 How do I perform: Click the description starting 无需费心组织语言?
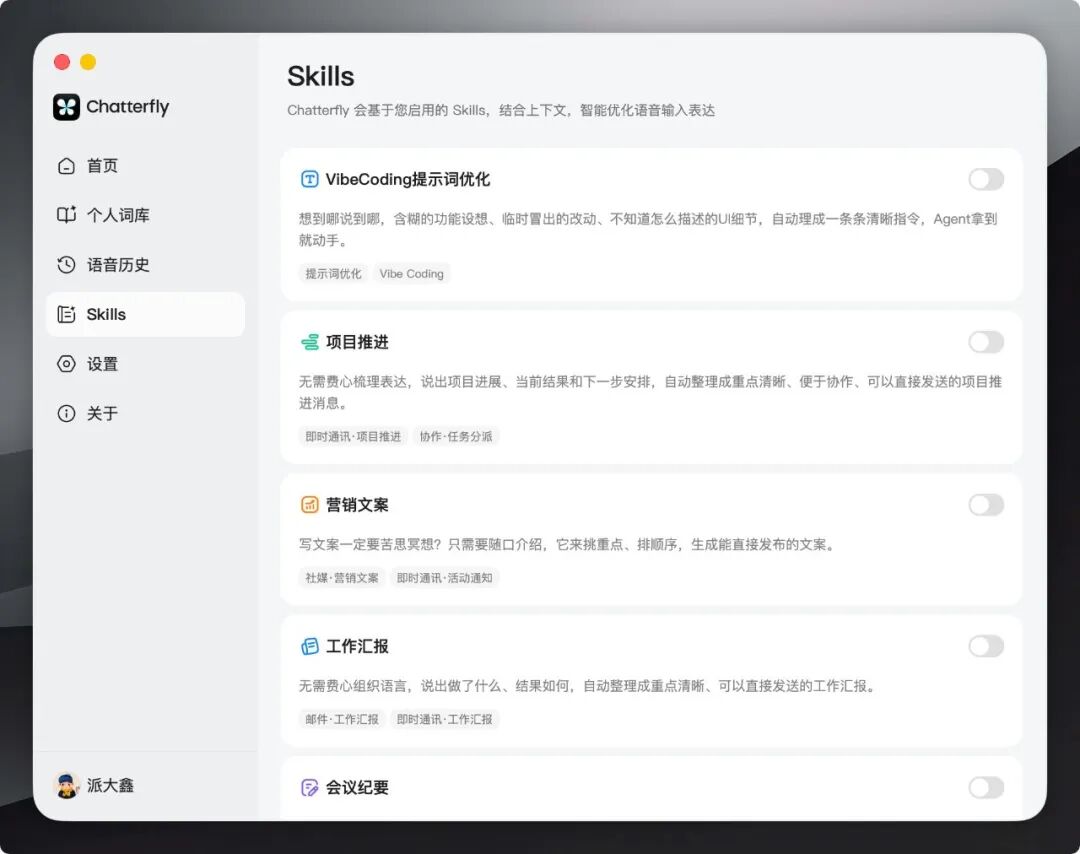click(588, 686)
